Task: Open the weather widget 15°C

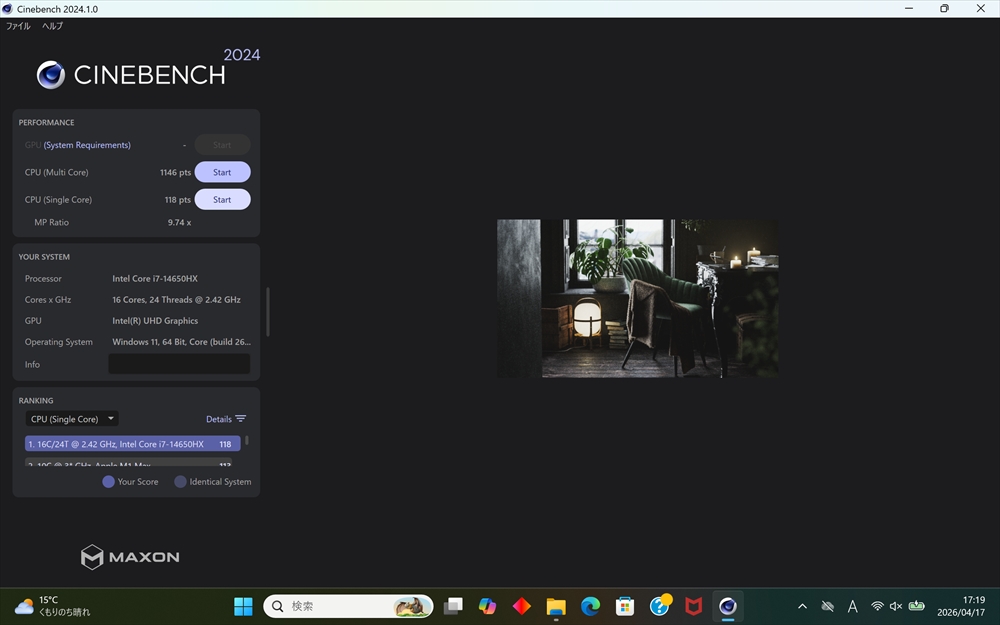Action: 52,606
